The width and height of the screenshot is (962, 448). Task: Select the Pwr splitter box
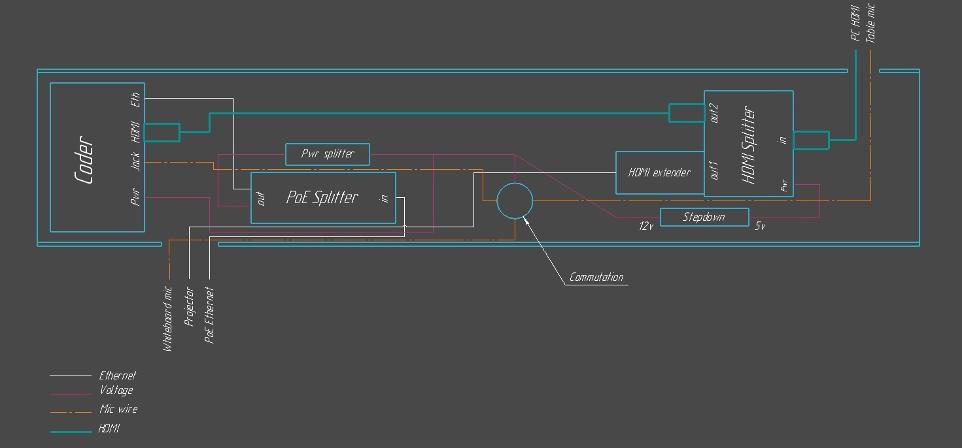pyautogui.click(x=327, y=154)
